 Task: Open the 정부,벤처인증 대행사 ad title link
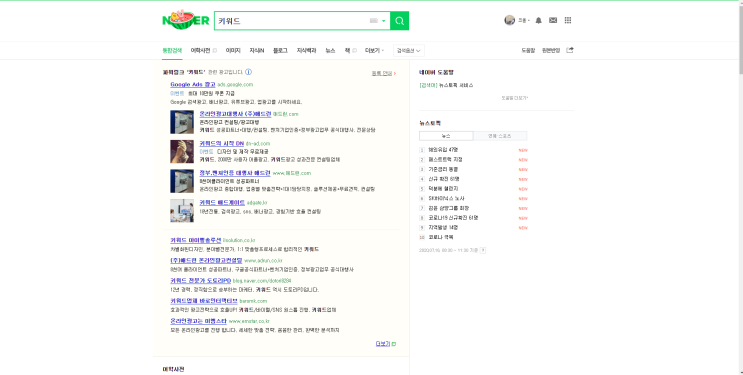(x=235, y=173)
